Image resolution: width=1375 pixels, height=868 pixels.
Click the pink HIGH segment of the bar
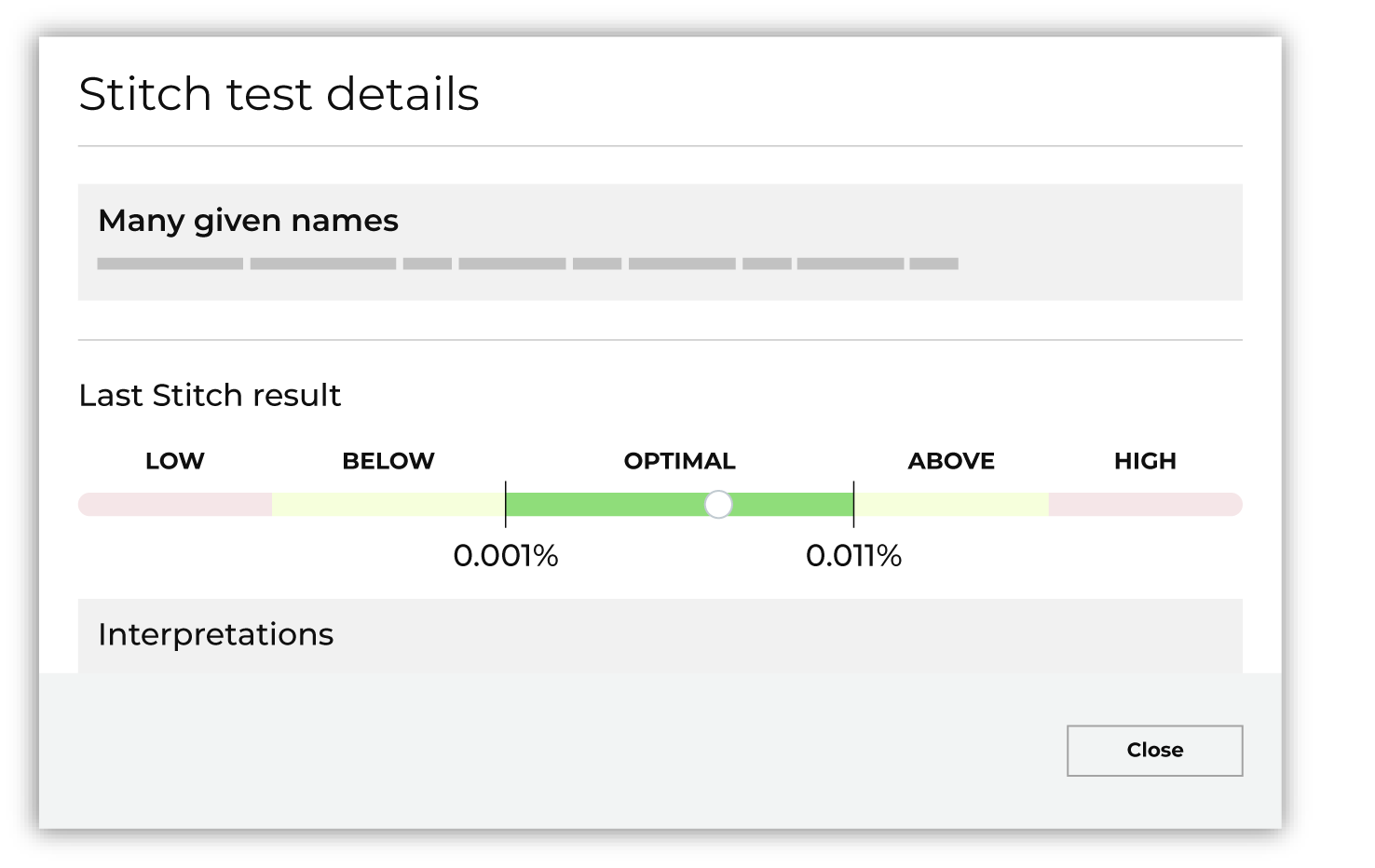click(1145, 505)
